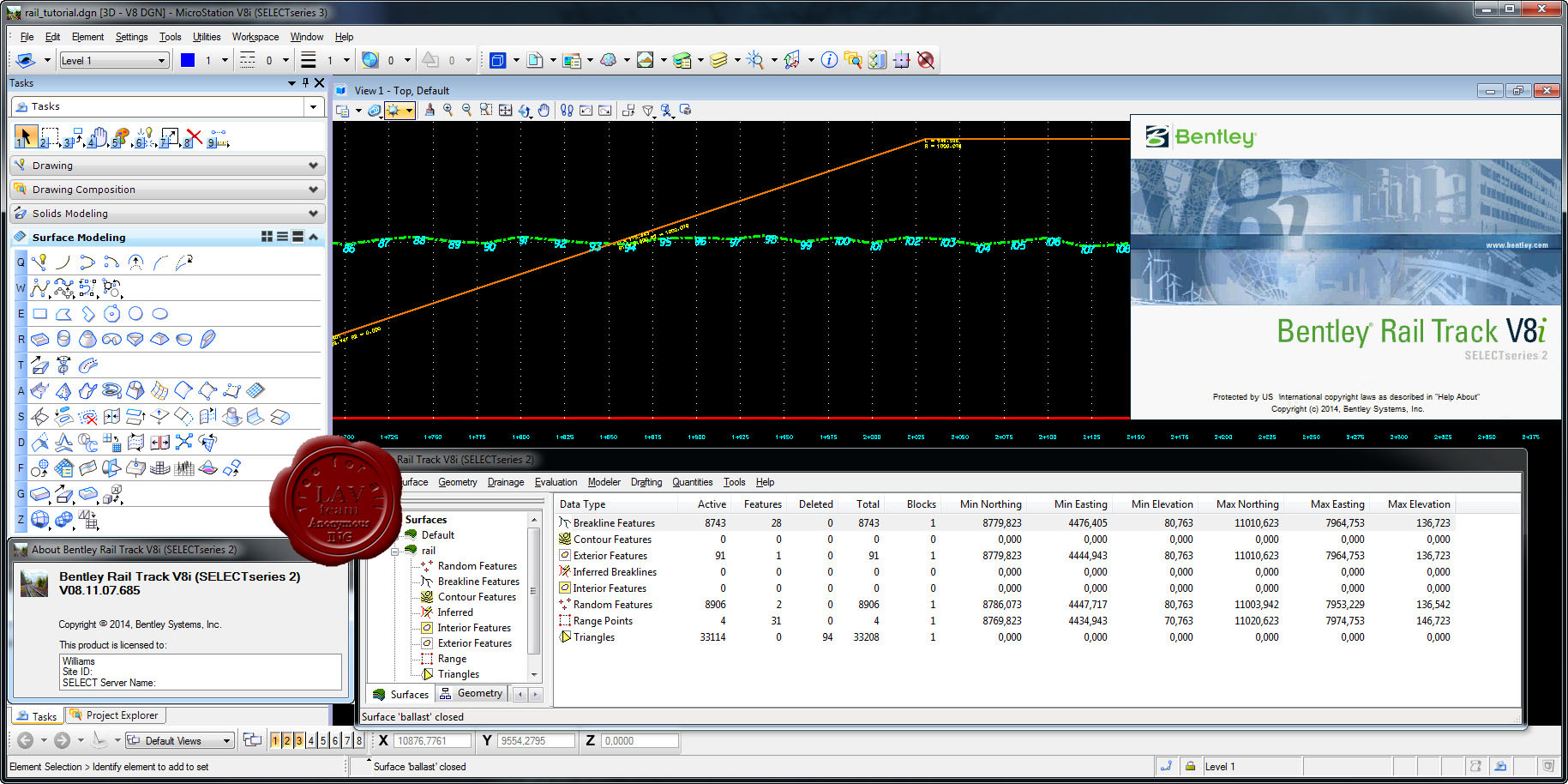Viewport: 1568px width, 784px height.
Task: Click the Data Type column header
Action: point(619,504)
